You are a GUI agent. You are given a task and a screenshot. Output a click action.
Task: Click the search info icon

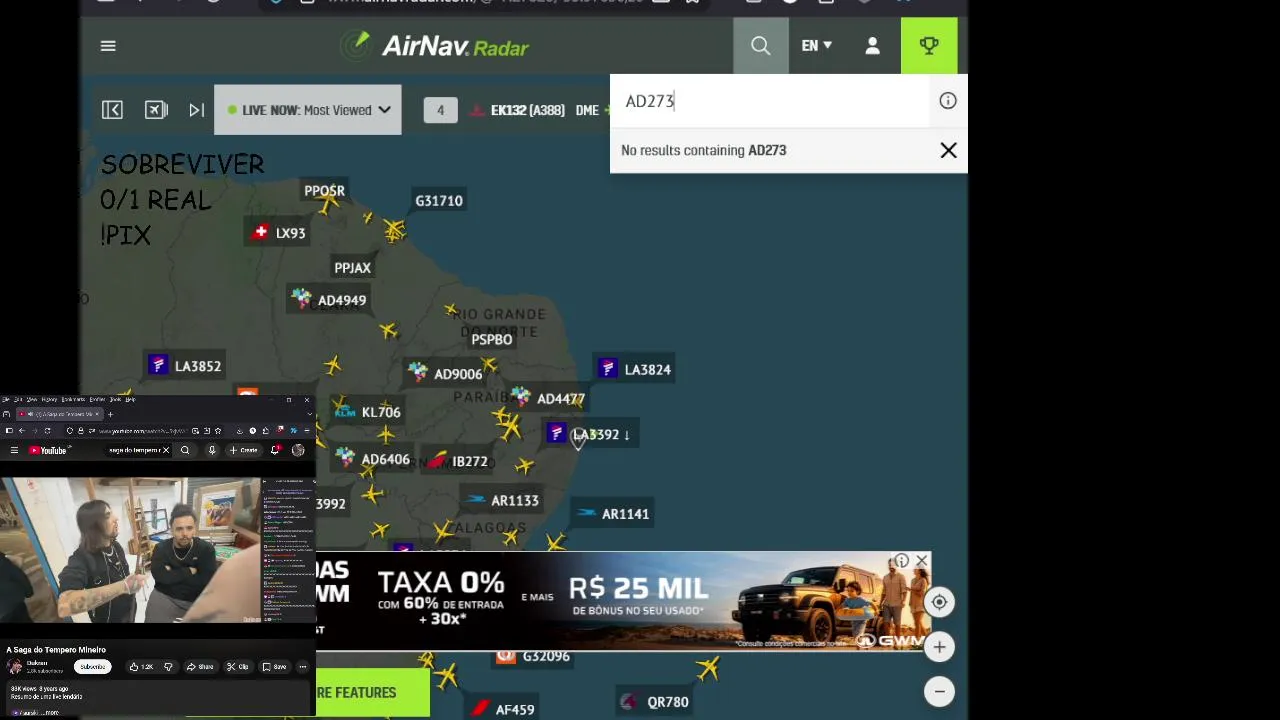[x=948, y=101]
